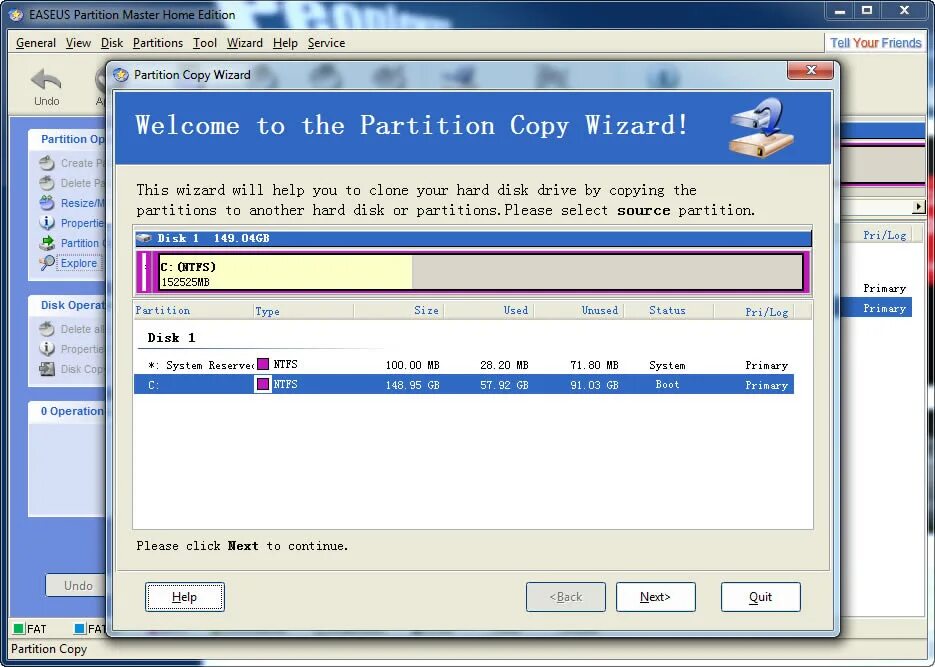Select the C: partition row name
The height and width of the screenshot is (667, 935).
(153, 385)
